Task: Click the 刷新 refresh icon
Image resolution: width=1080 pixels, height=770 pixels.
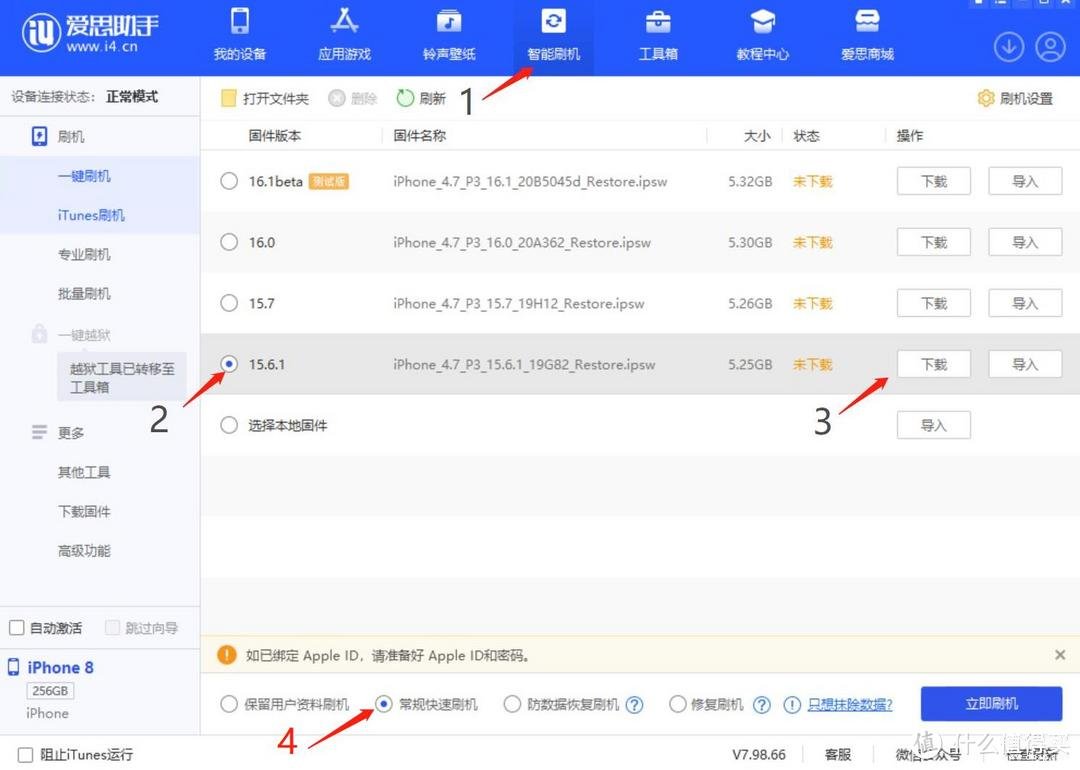Action: click(x=405, y=98)
